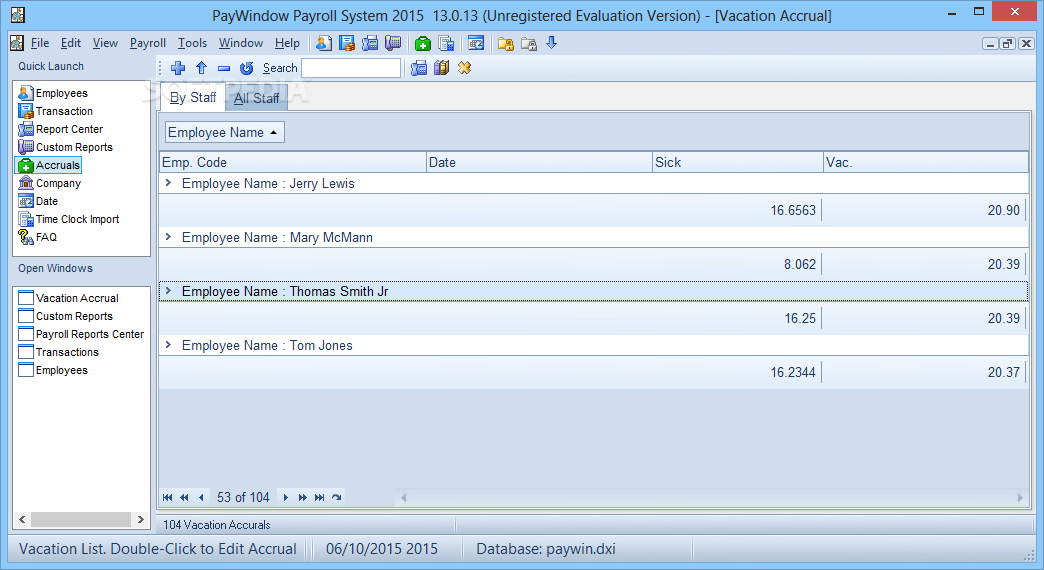Remove accrual with blue minus icon

[224, 68]
